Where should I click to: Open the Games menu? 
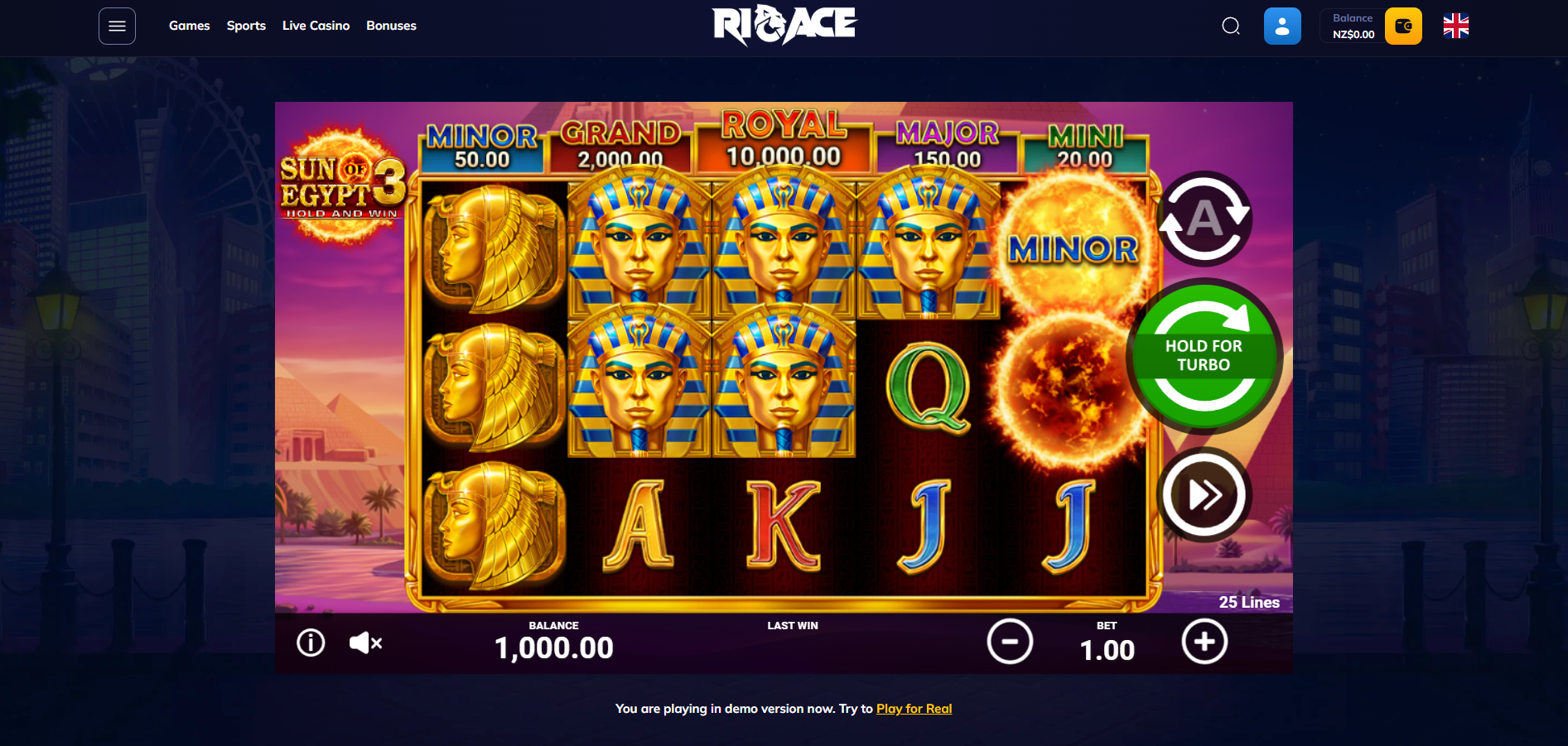click(x=190, y=26)
